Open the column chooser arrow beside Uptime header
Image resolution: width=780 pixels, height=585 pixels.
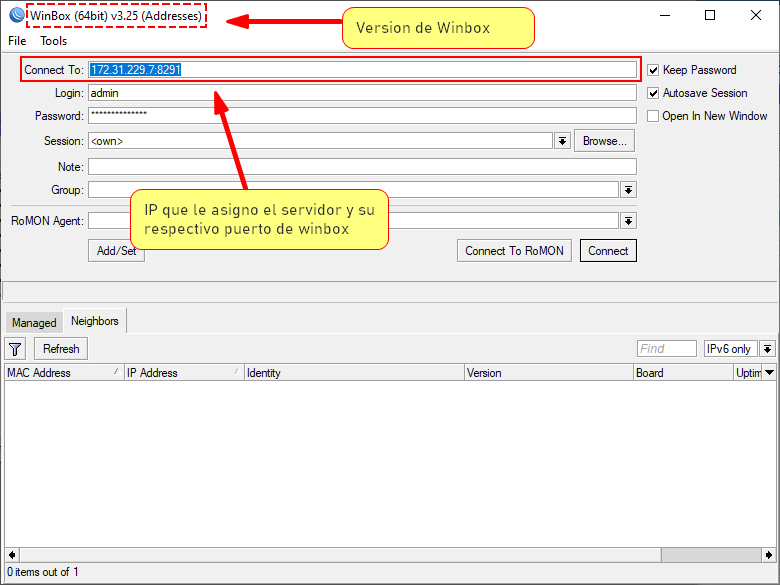(770, 373)
